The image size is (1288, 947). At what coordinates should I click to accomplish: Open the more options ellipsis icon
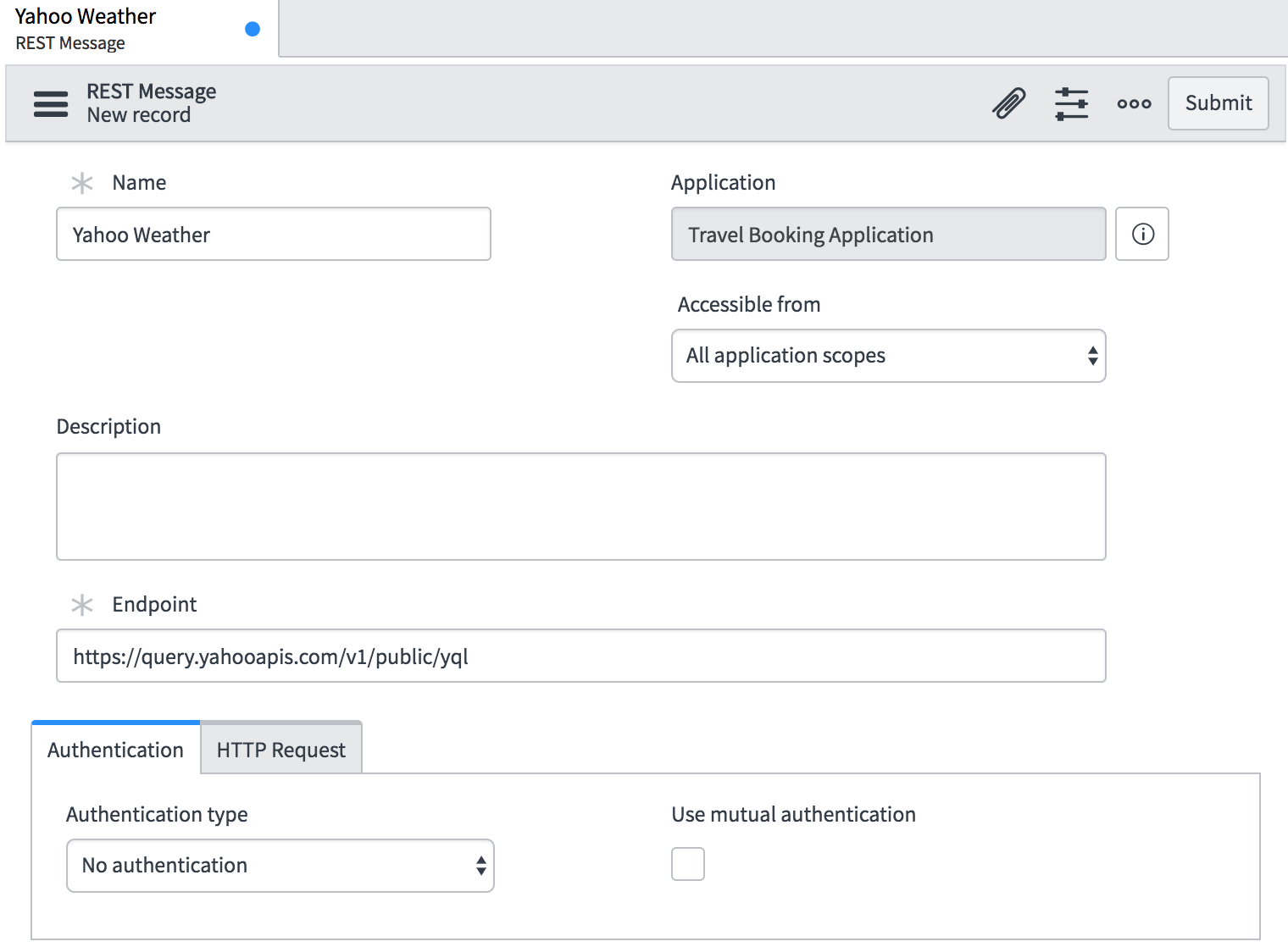(x=1134, y=103)
